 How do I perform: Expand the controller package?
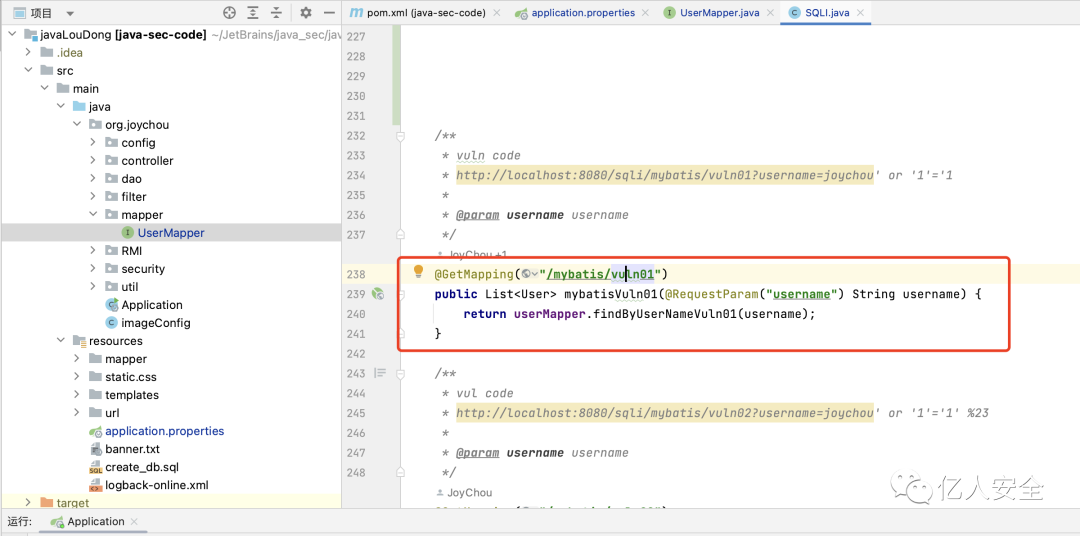93,161
